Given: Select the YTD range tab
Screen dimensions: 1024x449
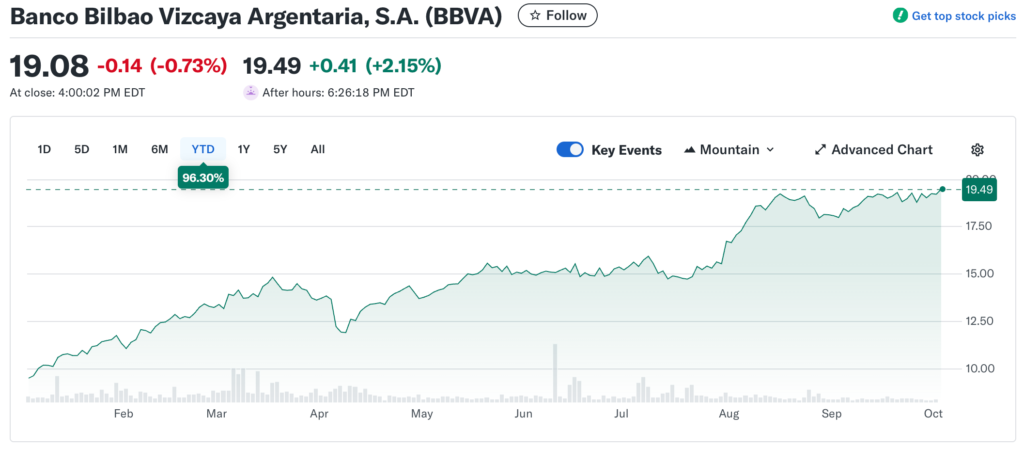Looking at the screenshot, I should (203, 149).
